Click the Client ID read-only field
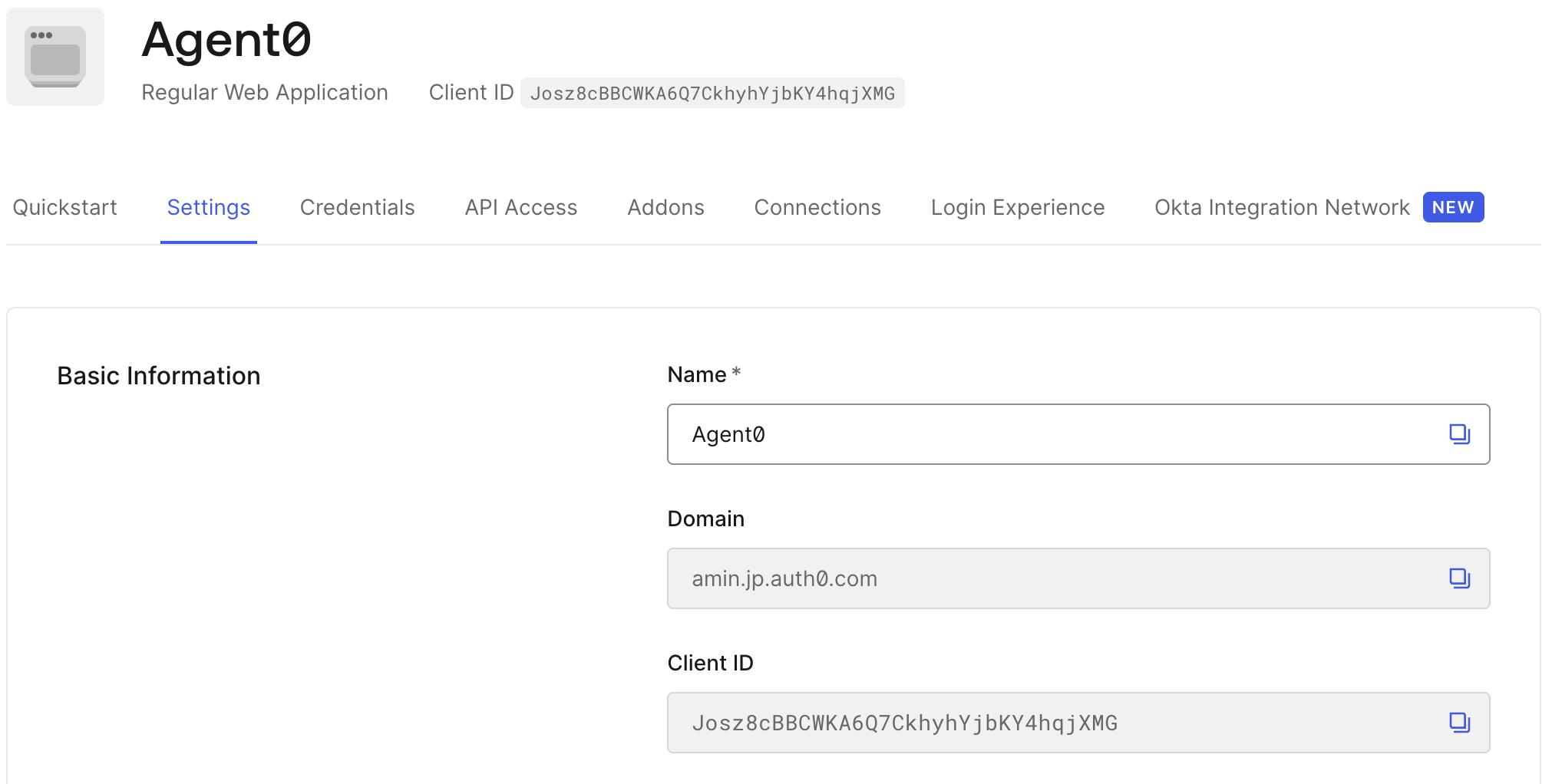The height and width of the screenshot is (784, 1552). [1078, 723]
